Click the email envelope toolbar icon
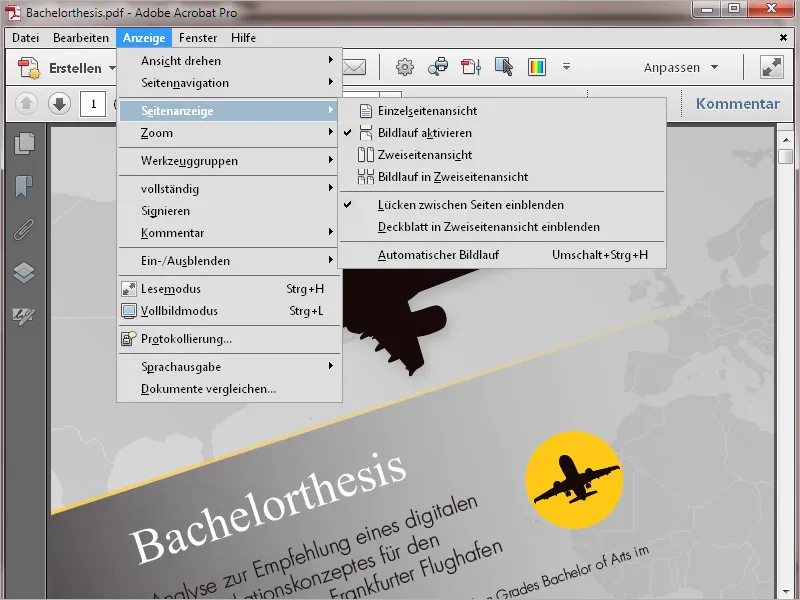The image size is (800, 600). pos(355,67)
